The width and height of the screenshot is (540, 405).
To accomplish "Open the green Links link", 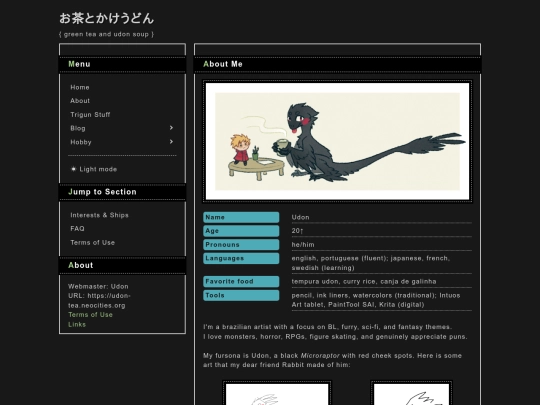I will point(77,324).
